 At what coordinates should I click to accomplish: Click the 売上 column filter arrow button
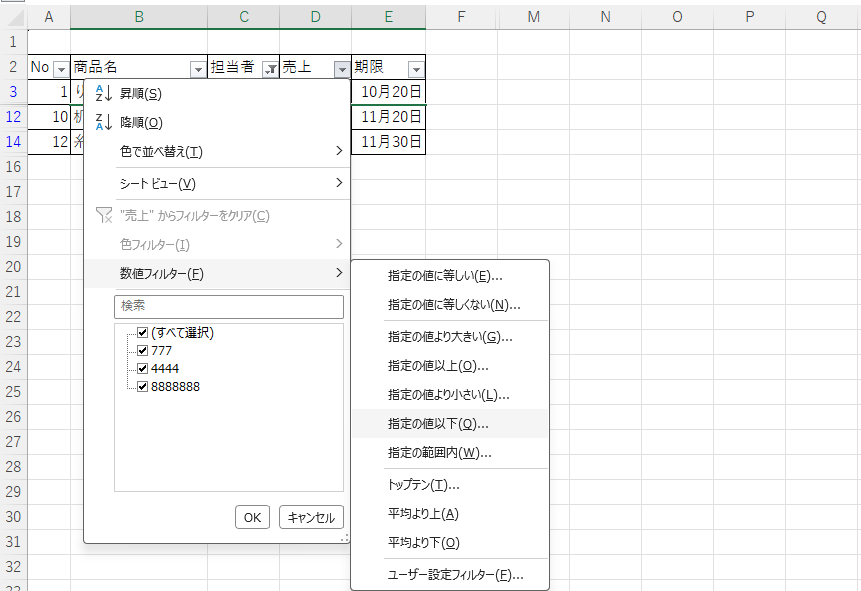tap(342, 69)
